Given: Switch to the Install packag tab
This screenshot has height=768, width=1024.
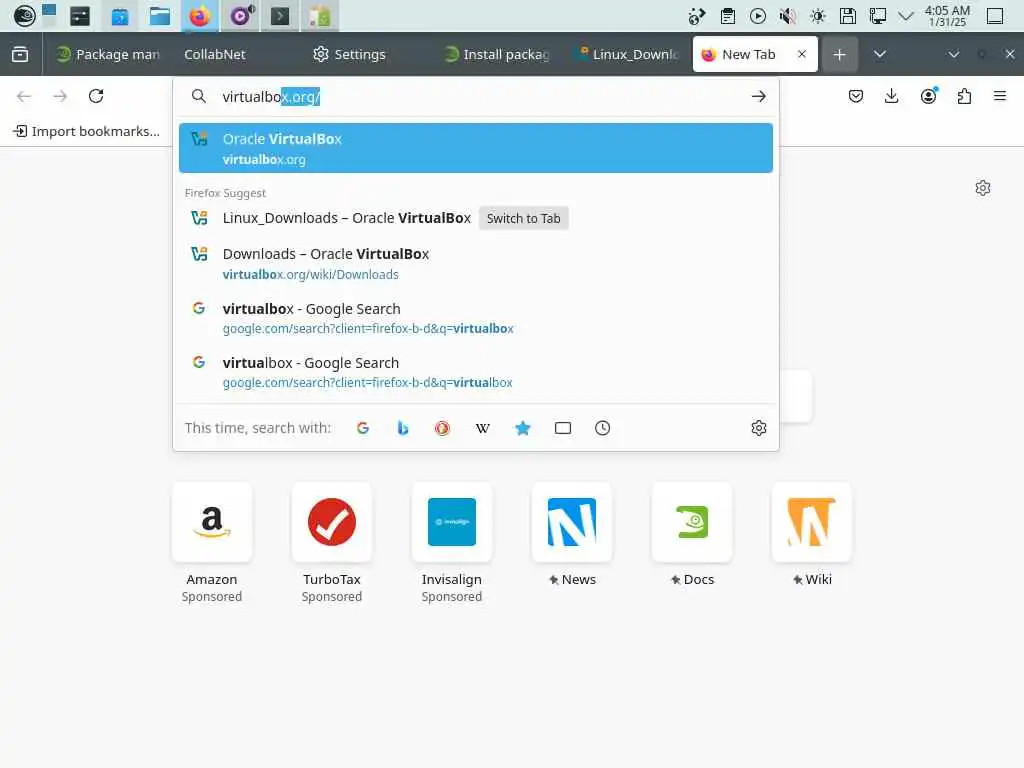Looking at the screenshot, I should (x=497, y=54).
